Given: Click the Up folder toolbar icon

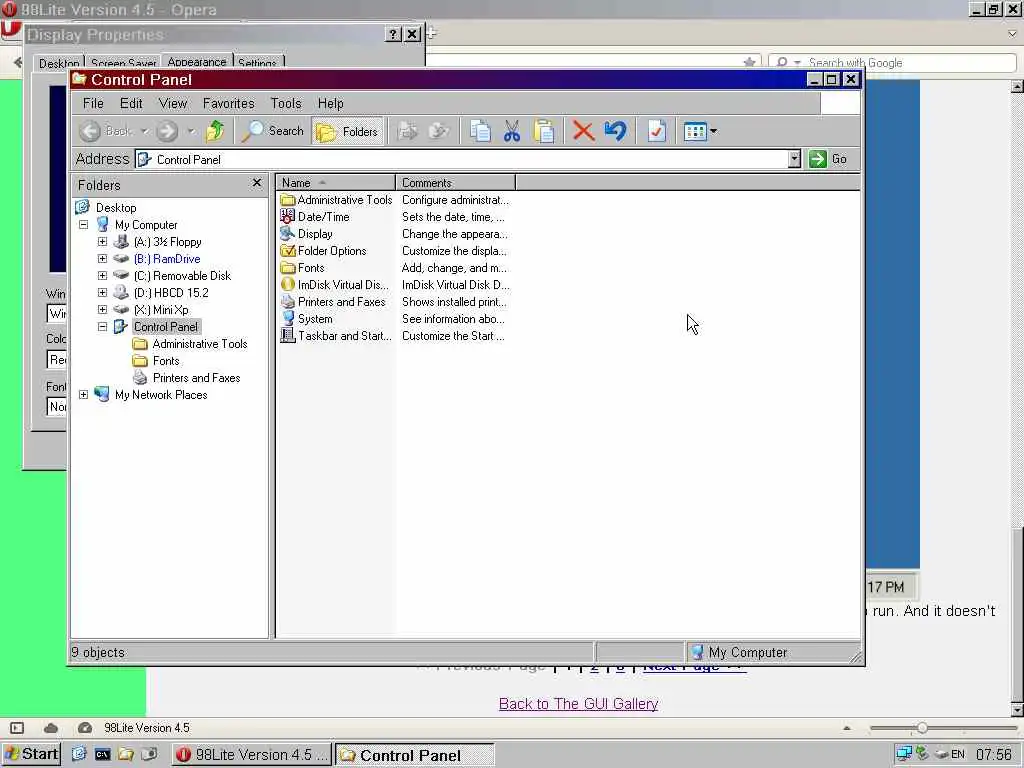Looking at the screenshot, I should point(215,131).
